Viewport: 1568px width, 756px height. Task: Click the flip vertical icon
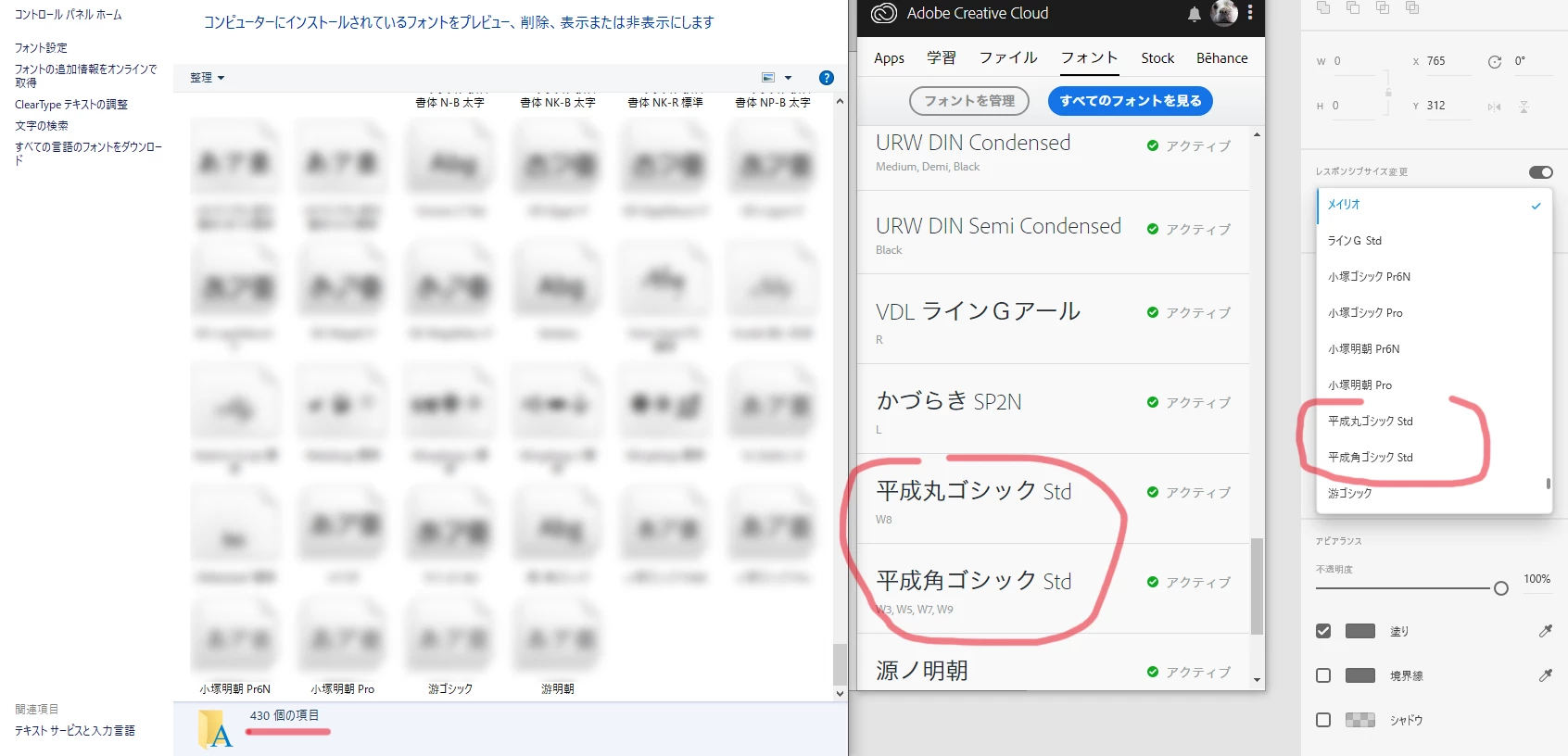(1524, 107)
